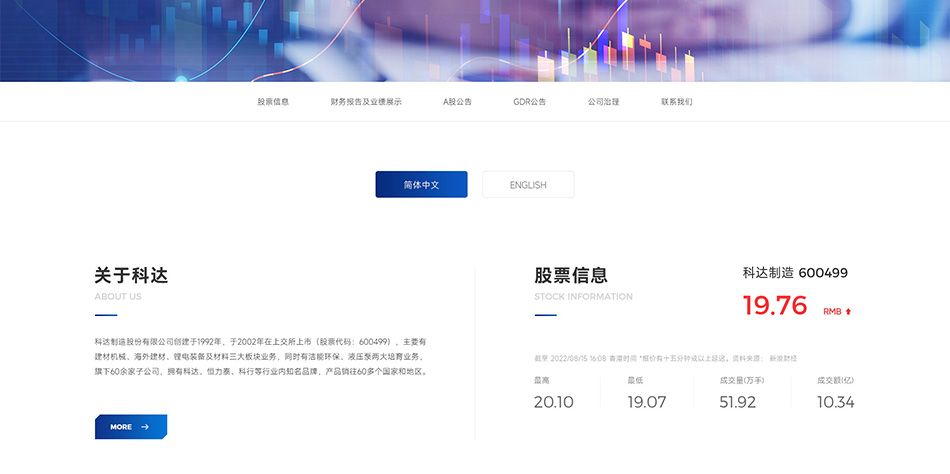Click the 最低 value 19.07
The image size is (950, 474).
pyautogui.click(x=646, y=402)
